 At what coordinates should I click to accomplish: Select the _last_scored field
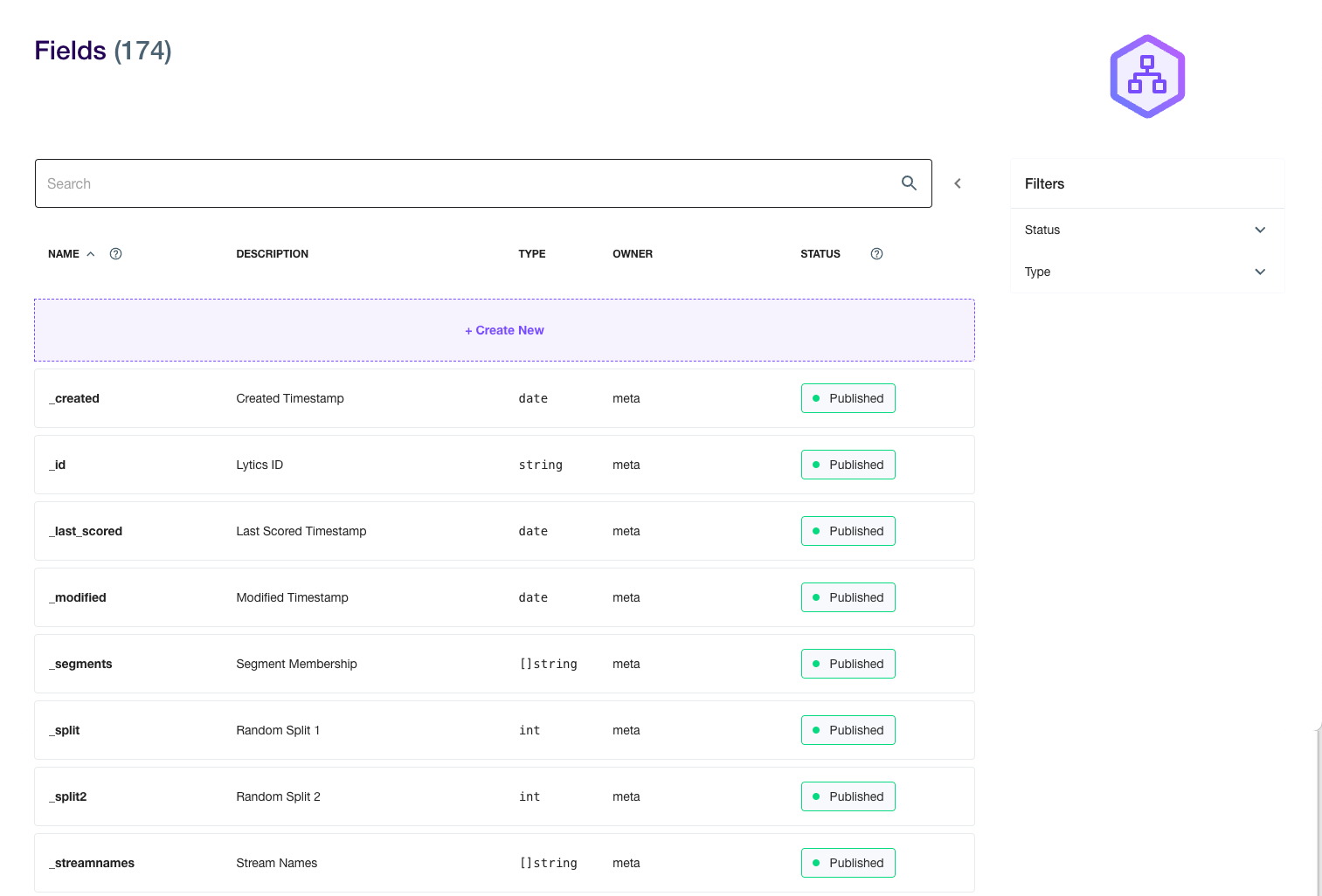tap(504, 531)
